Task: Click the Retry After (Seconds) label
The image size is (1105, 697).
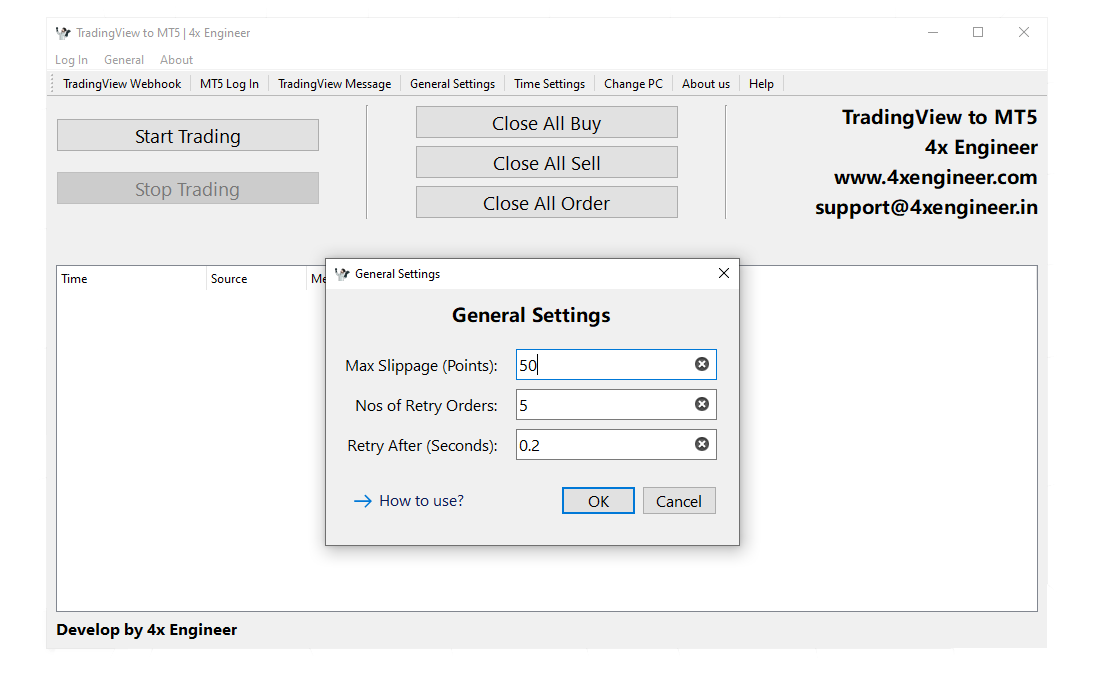Action: pos(423,446)
